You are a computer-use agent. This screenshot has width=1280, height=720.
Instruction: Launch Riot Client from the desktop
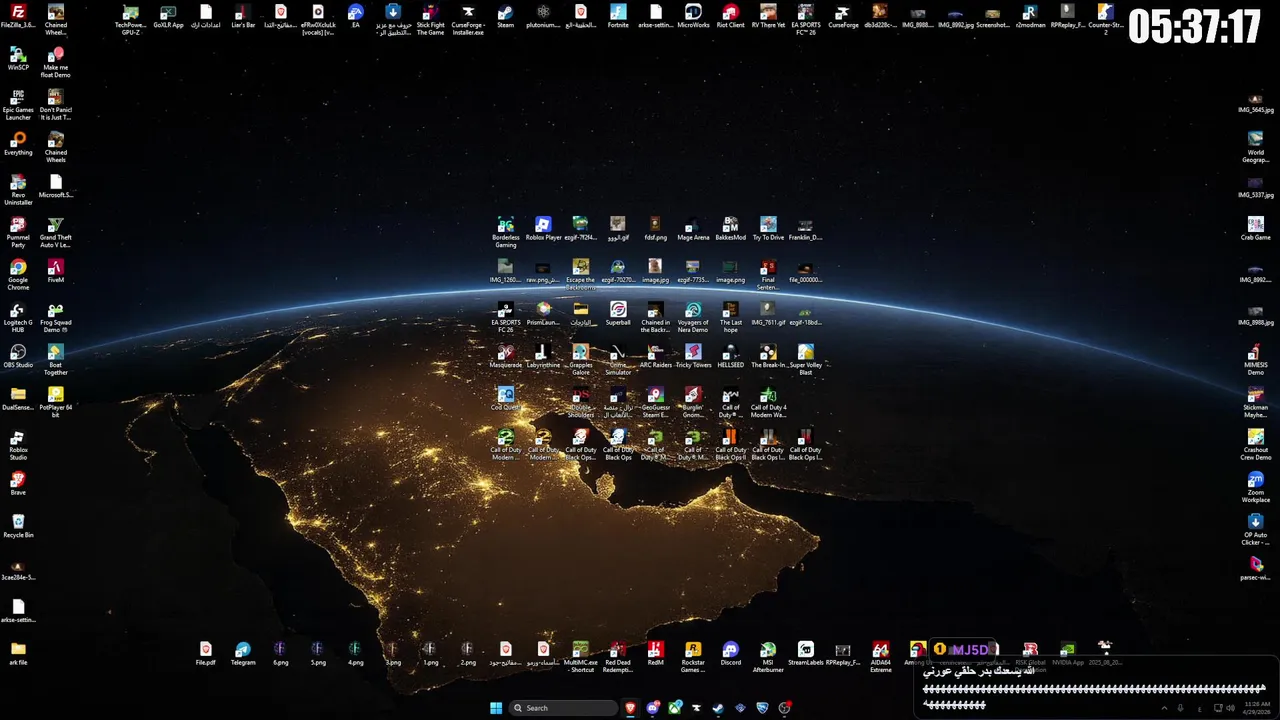pos(730,16)
